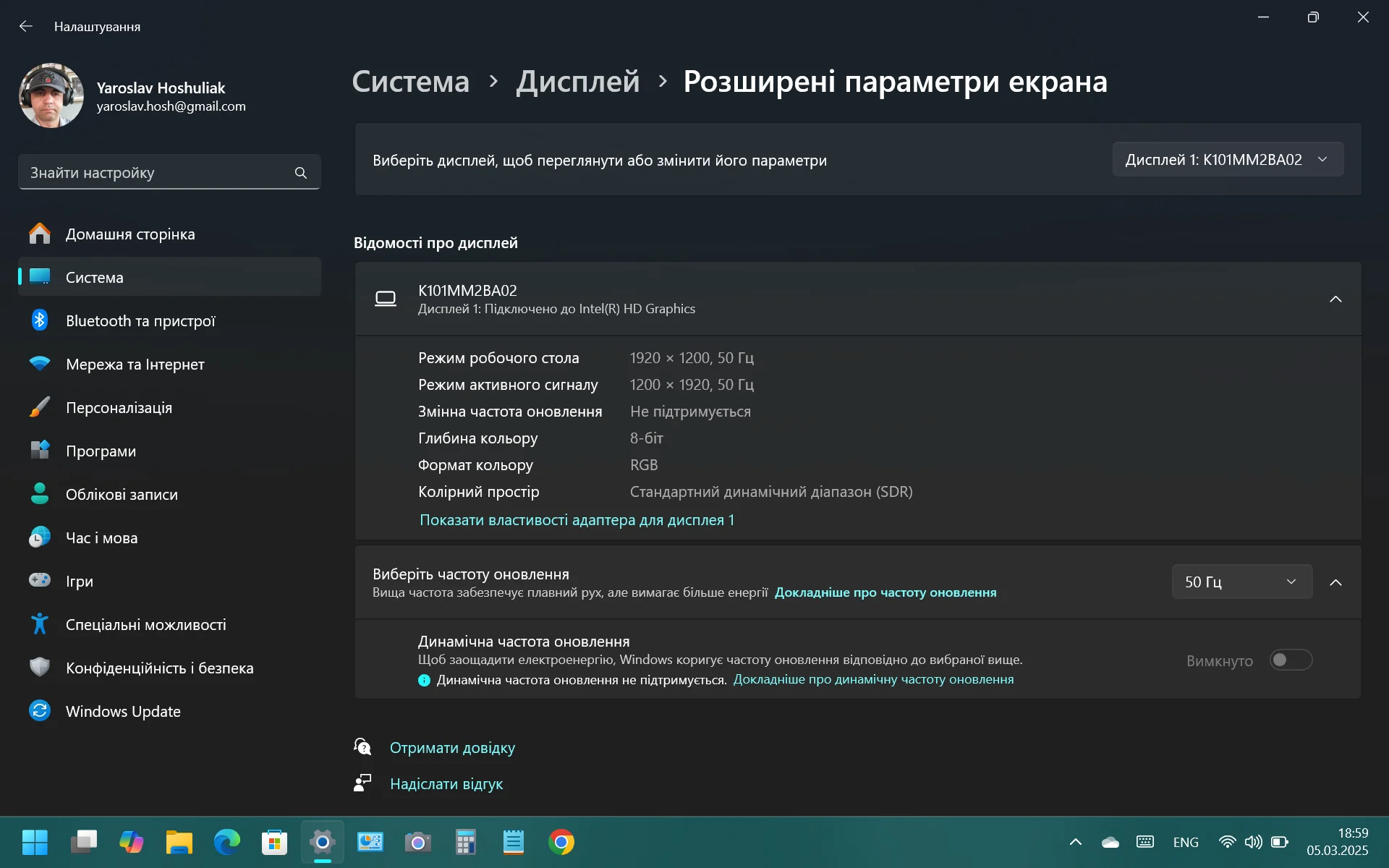Click the back arrow in title bar
Screen dimensions: 1389x868
pyautogui.click(x=26, y=27)
